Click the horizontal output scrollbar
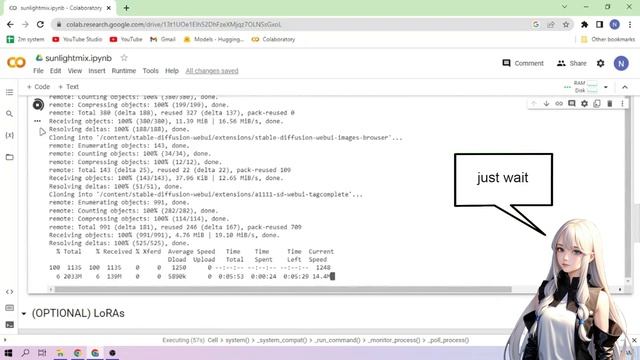640x360 pixels. 282,289
